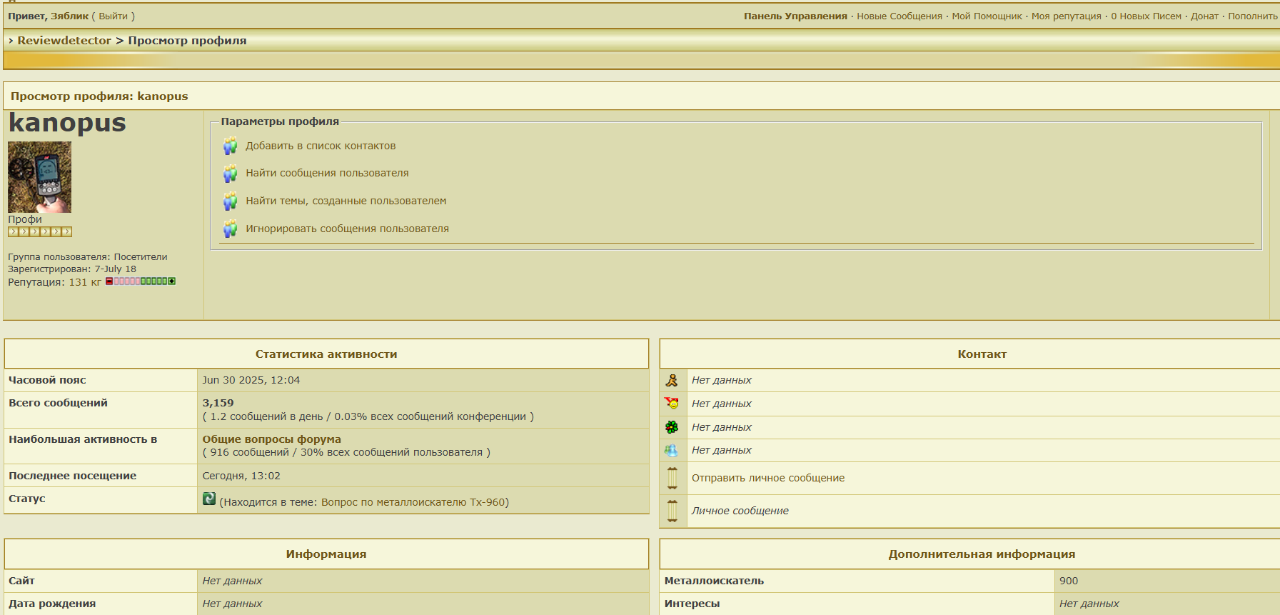Screen dimensions: 1280x615
Task: Click the small arrow before Reviewdetector breadcrumb
Action: click(10, 41)
